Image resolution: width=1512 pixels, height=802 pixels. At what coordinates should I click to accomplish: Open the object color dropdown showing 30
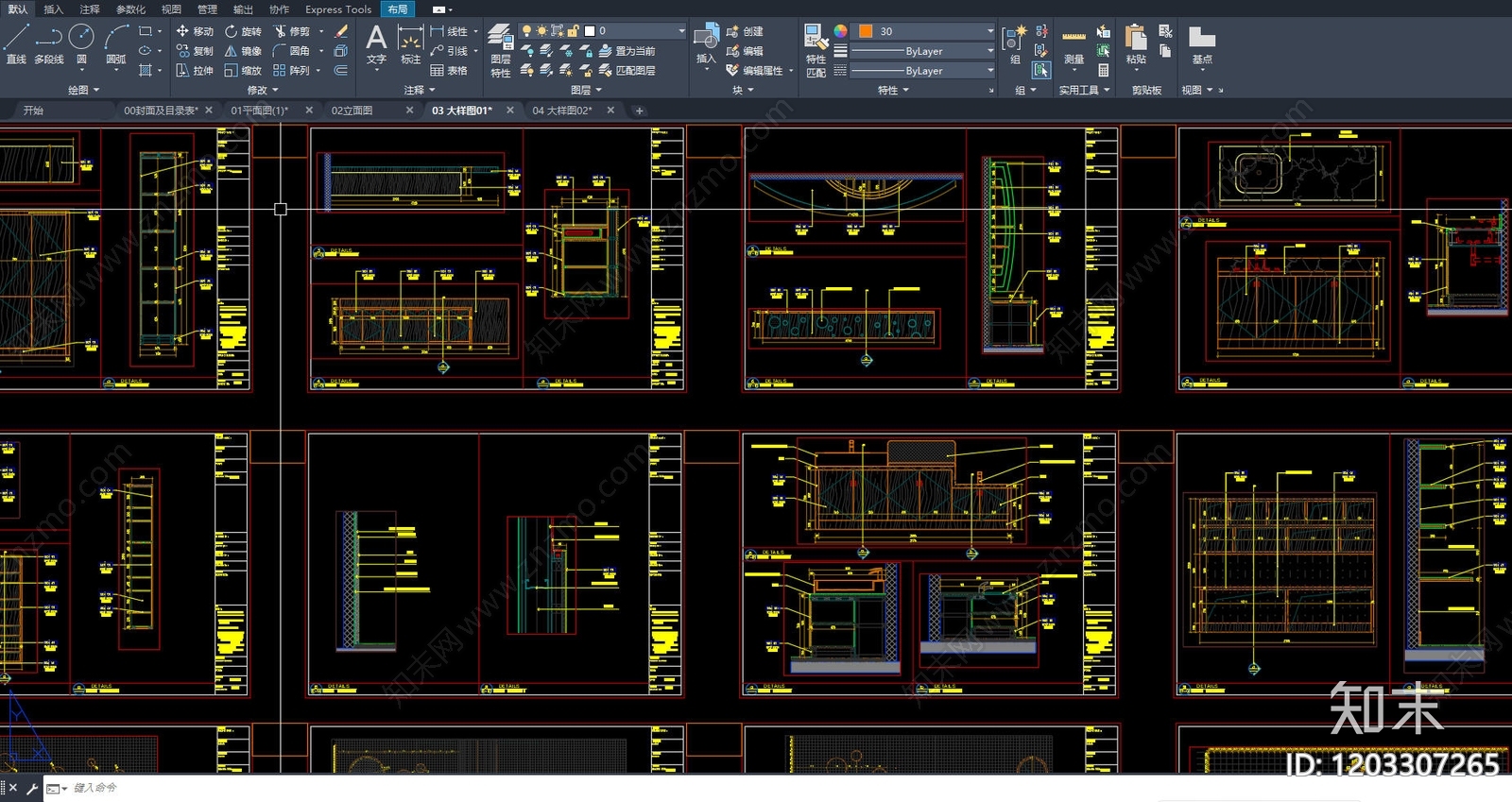click(923, 31)
